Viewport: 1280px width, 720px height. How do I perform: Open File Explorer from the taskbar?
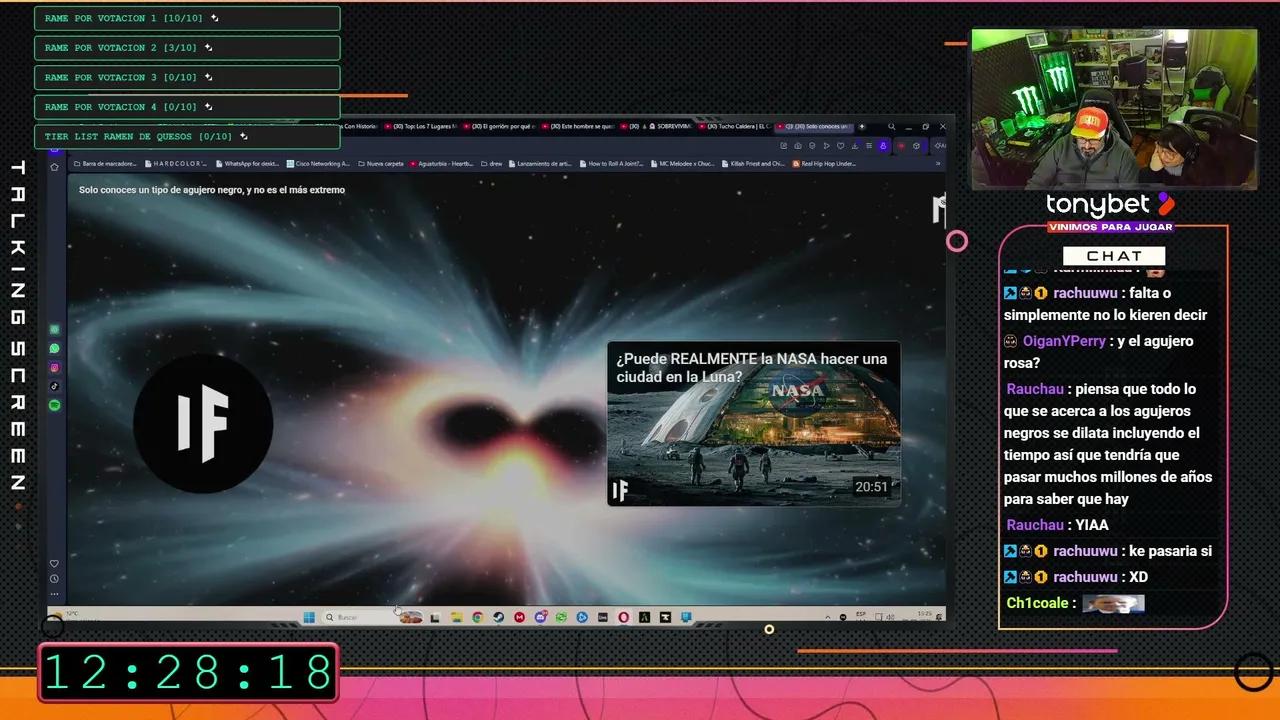click(x=455, y=618)
